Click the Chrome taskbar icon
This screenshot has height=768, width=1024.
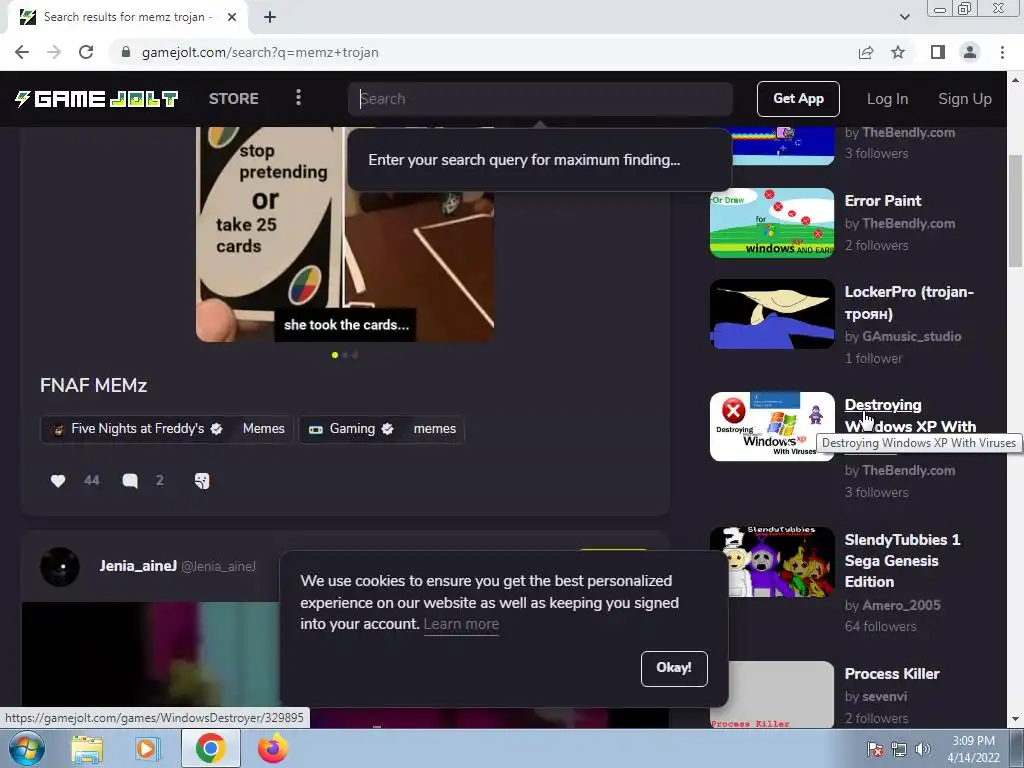pyautogui.click(x=210, y=748)
